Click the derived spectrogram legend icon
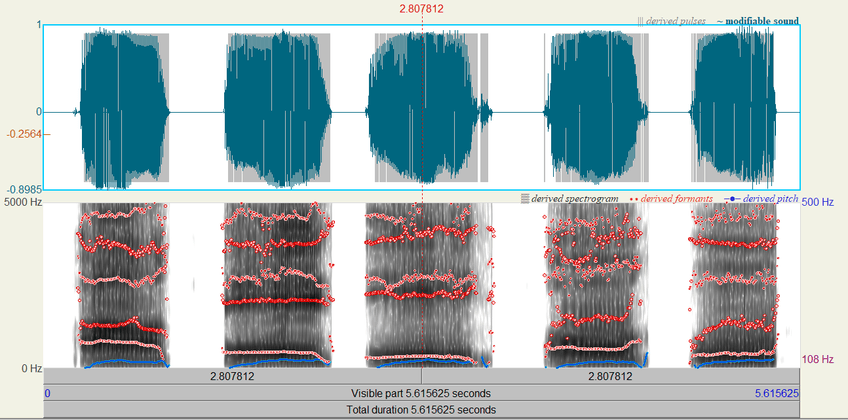848x420 pixels. pyautogui.click(x=527, y=199)
